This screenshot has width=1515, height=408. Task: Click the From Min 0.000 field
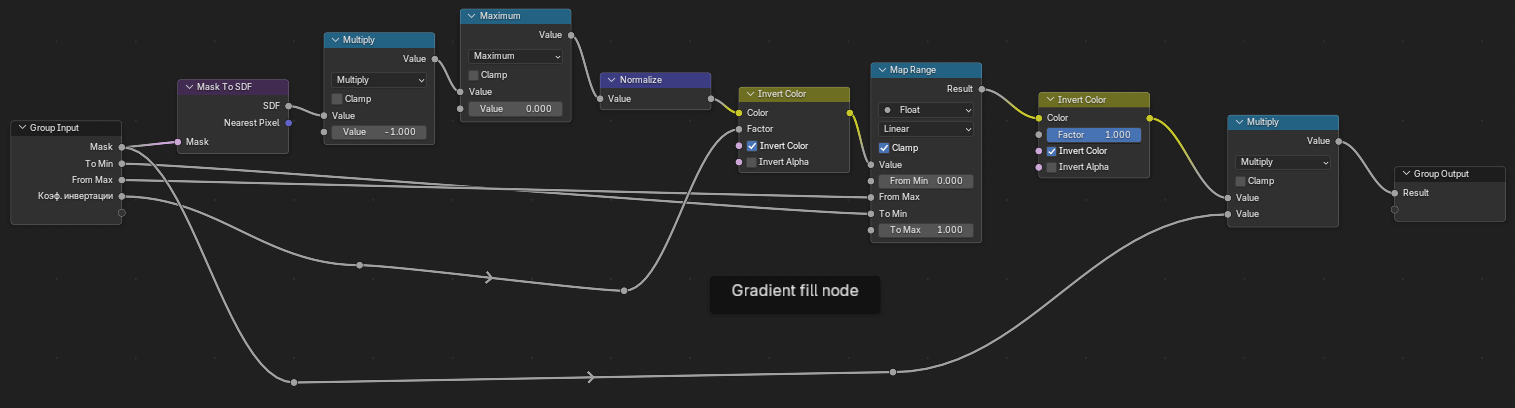point(925,181)
